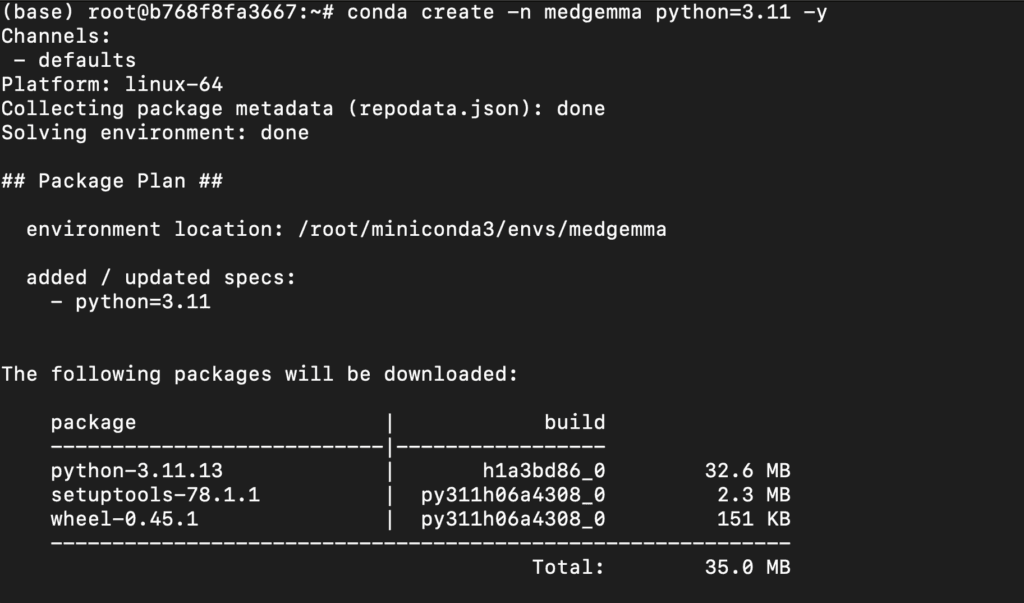Click the command 'conda create -n medgemma python=3.11 -y'

587,12
